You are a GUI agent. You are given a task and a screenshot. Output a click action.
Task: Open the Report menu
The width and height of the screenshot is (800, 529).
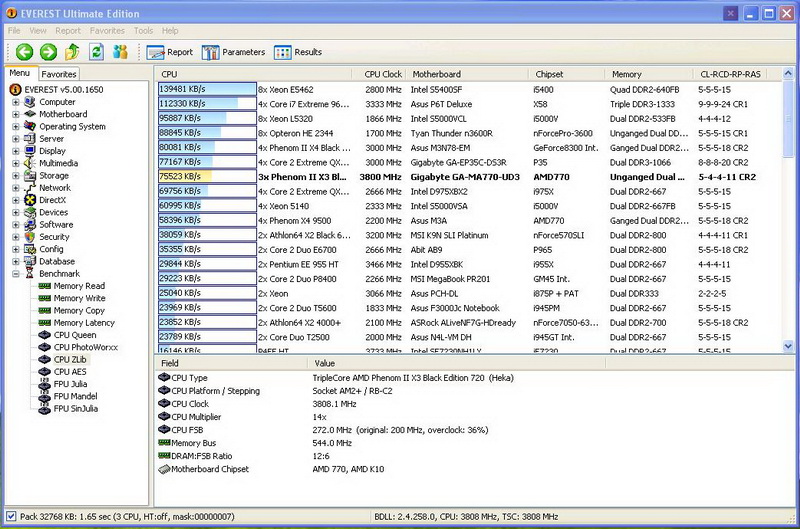pos(68,31)
